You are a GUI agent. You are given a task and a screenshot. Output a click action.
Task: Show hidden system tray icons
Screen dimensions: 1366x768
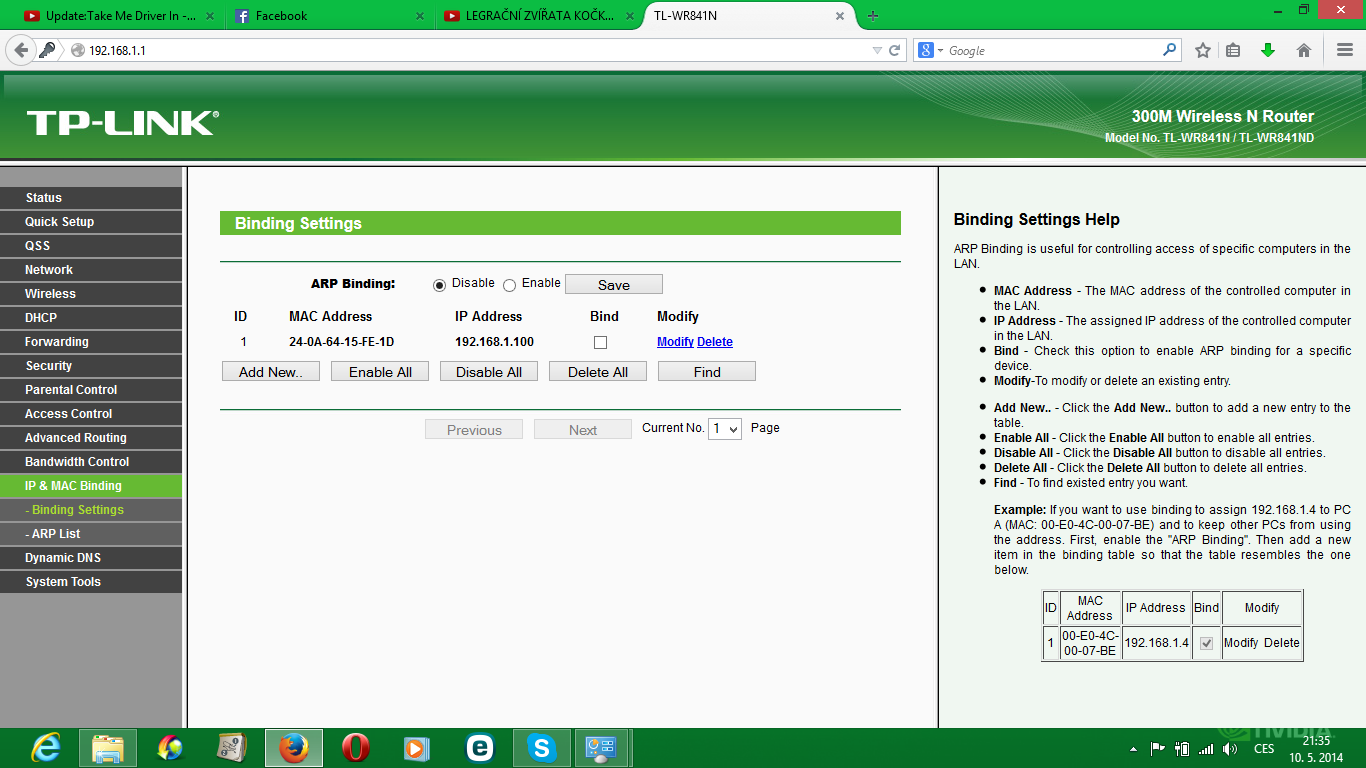point(1133,749)
